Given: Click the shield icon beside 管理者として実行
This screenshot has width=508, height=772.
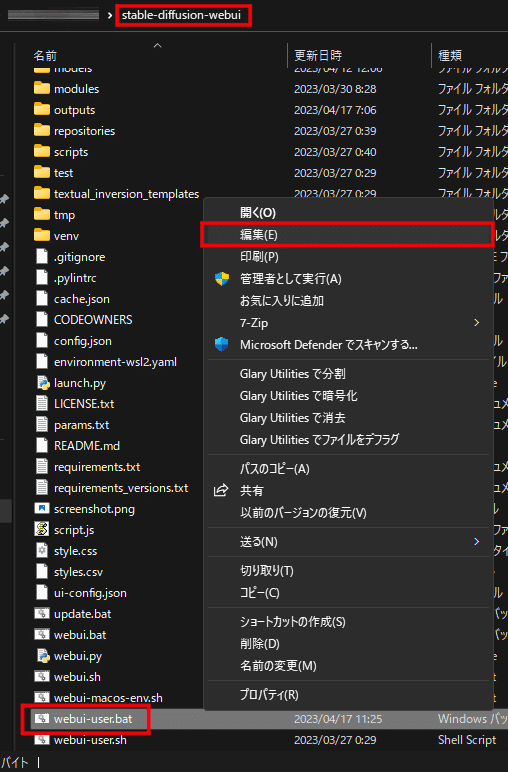Looking at the screenshot, I should 222,279.
